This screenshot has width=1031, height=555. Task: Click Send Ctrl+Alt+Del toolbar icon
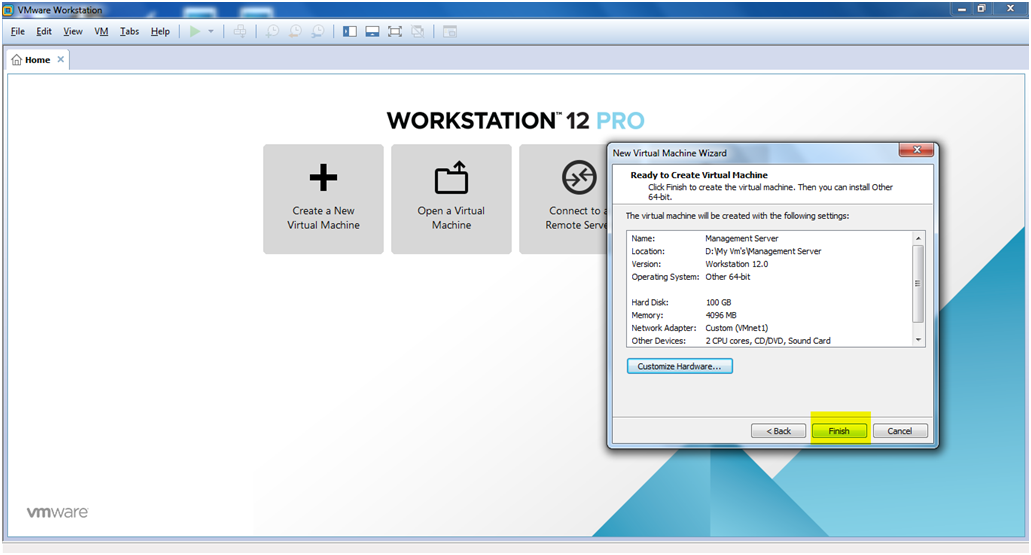pos(240,32)
